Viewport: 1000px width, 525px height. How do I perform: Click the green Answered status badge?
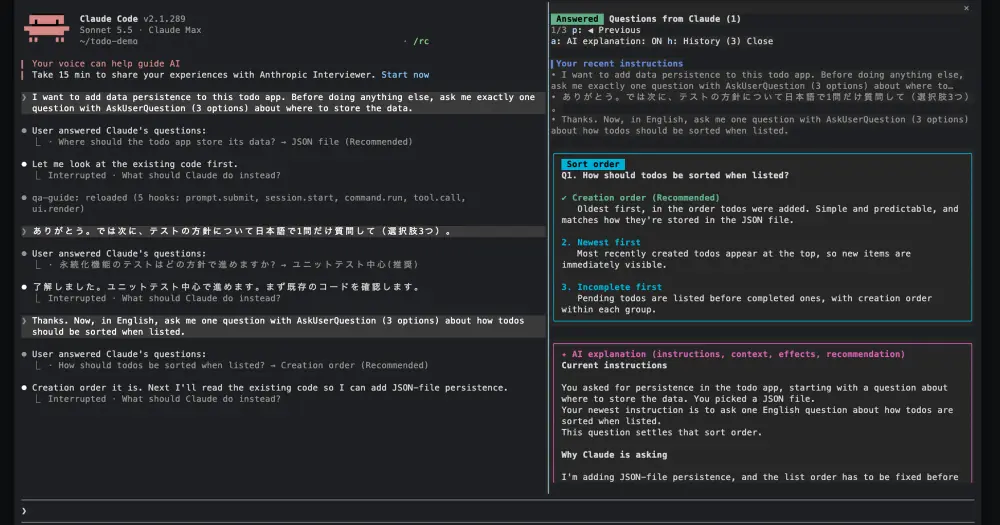[577, 19]
